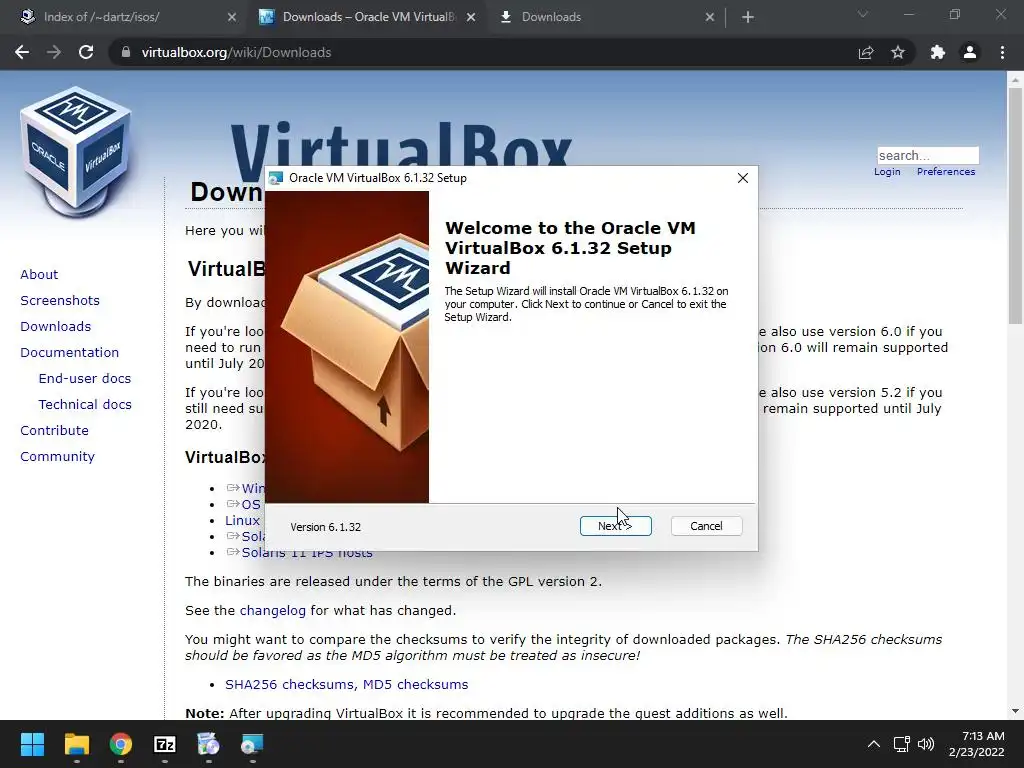This screenshot has height=768, width=1024.
Task: Switch to the Index of /~dartz/isos/ tab
Action: 129,17
